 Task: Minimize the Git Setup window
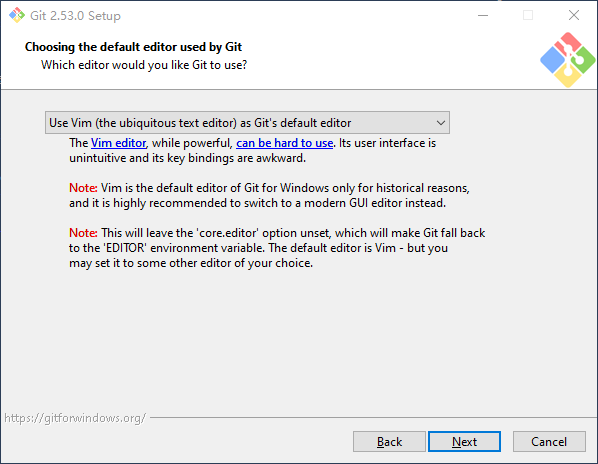click(x=483, y=15)
